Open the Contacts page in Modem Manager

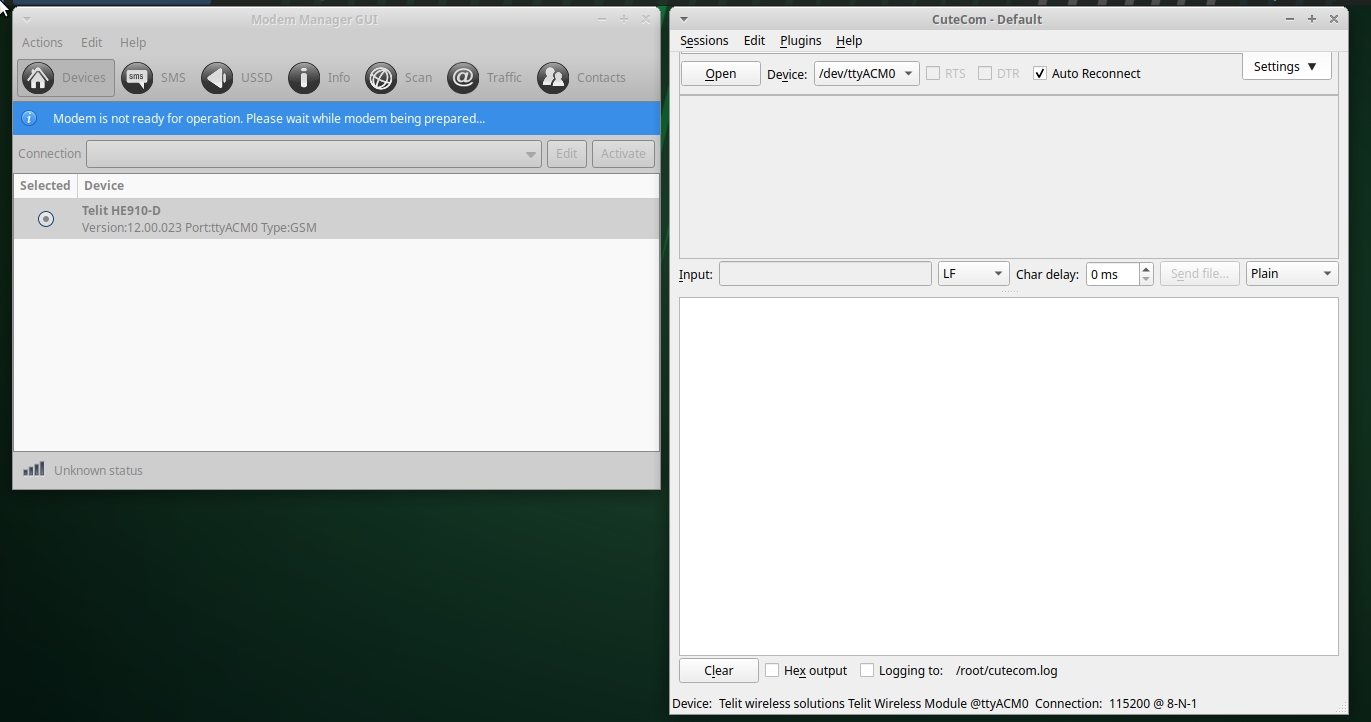pyautogui.click(x=582, y=77)
